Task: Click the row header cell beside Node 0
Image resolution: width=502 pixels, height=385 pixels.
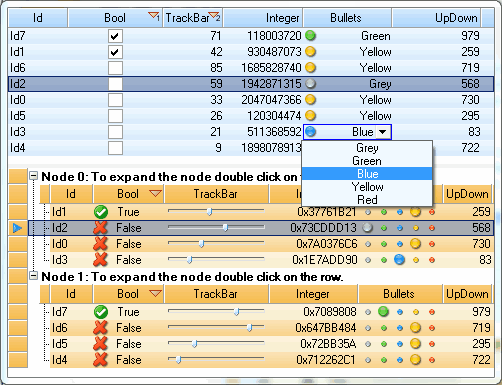Action: pyautogui.click(x=18, y=176)
